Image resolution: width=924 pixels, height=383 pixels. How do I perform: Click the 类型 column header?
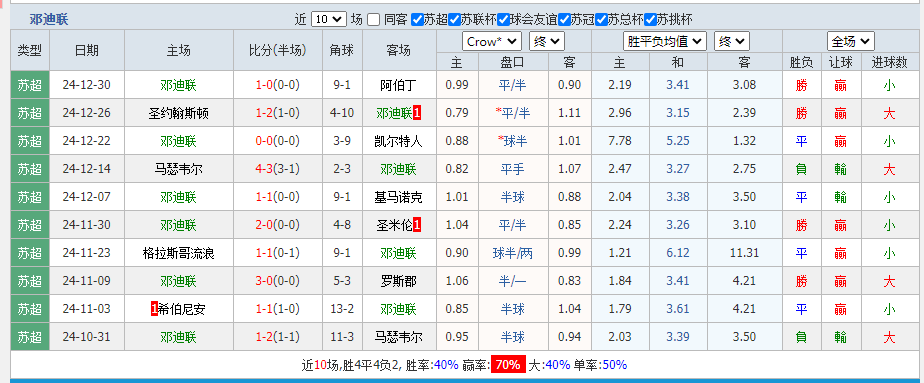(29, 51)
